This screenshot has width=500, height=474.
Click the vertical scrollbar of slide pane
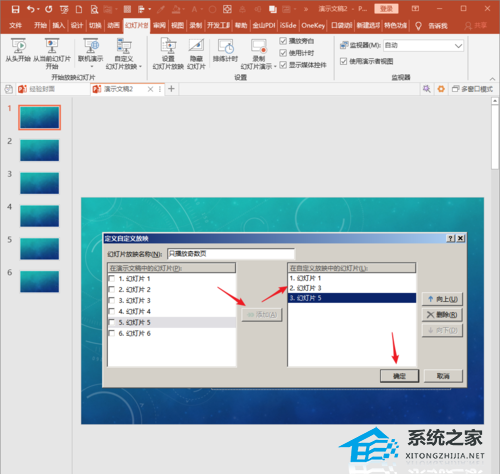(495, 137)
